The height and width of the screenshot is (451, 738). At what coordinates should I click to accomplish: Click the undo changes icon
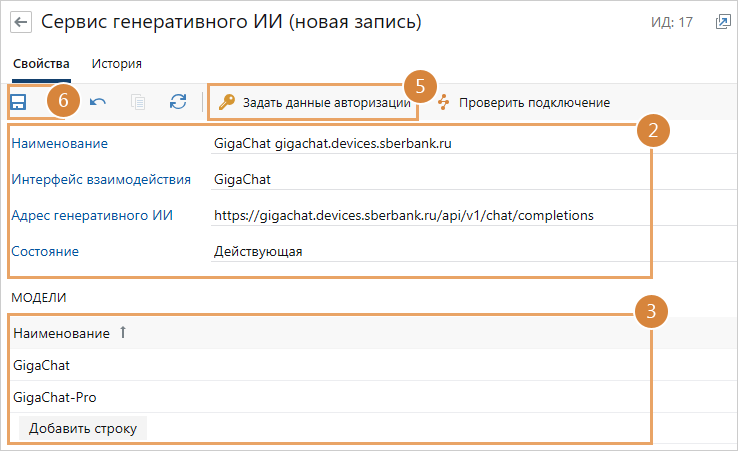click(x=98, y=102)
